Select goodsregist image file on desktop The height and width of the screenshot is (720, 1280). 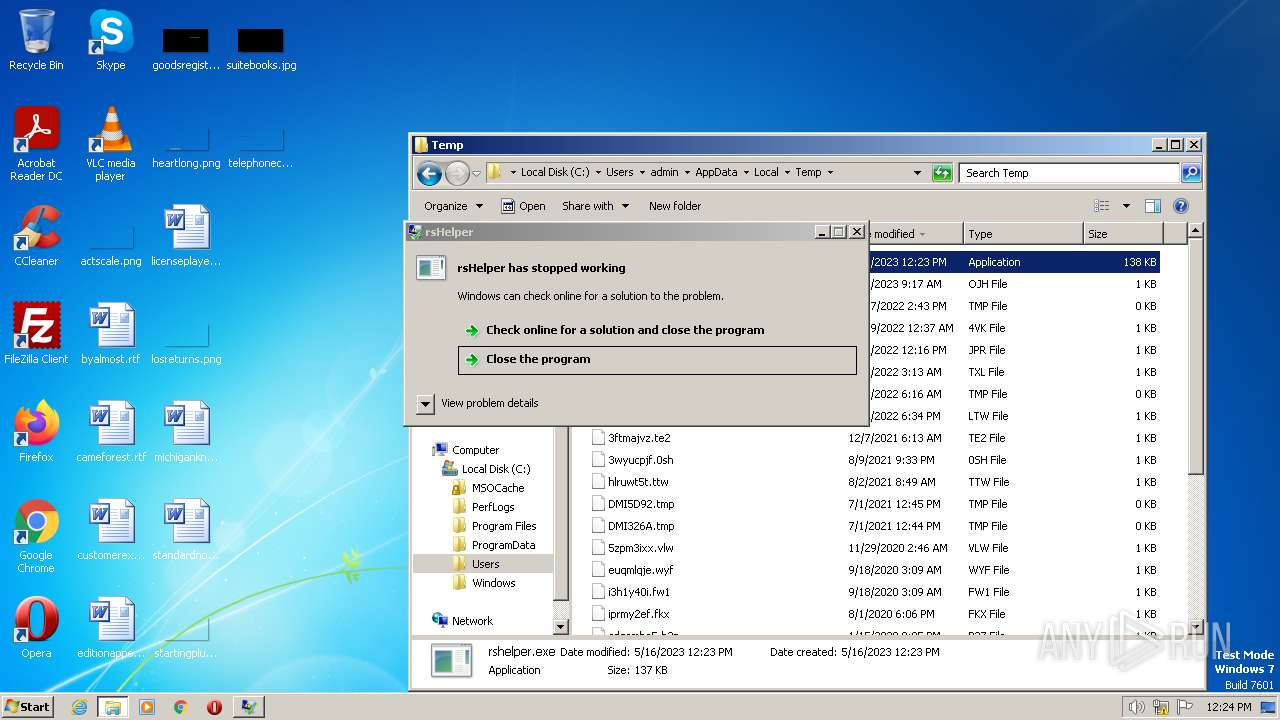coord(185,49)
